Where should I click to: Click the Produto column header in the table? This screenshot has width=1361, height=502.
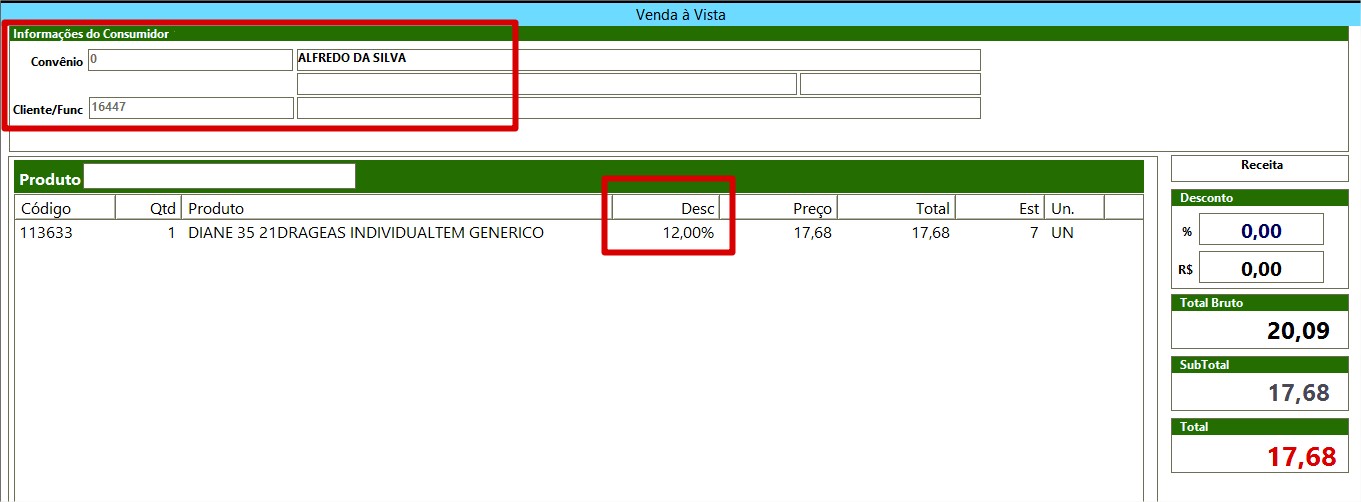(396, 208)
